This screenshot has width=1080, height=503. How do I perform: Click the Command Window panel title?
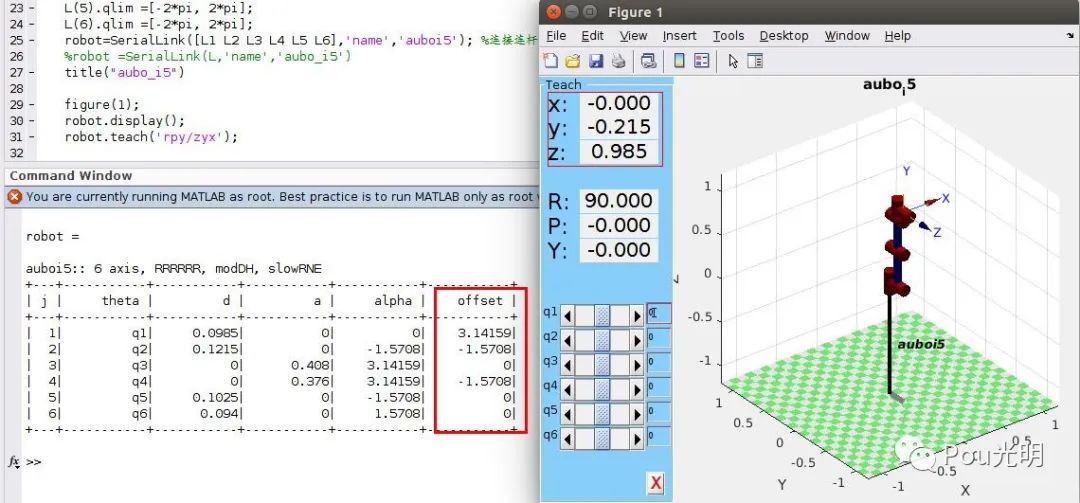70,176
